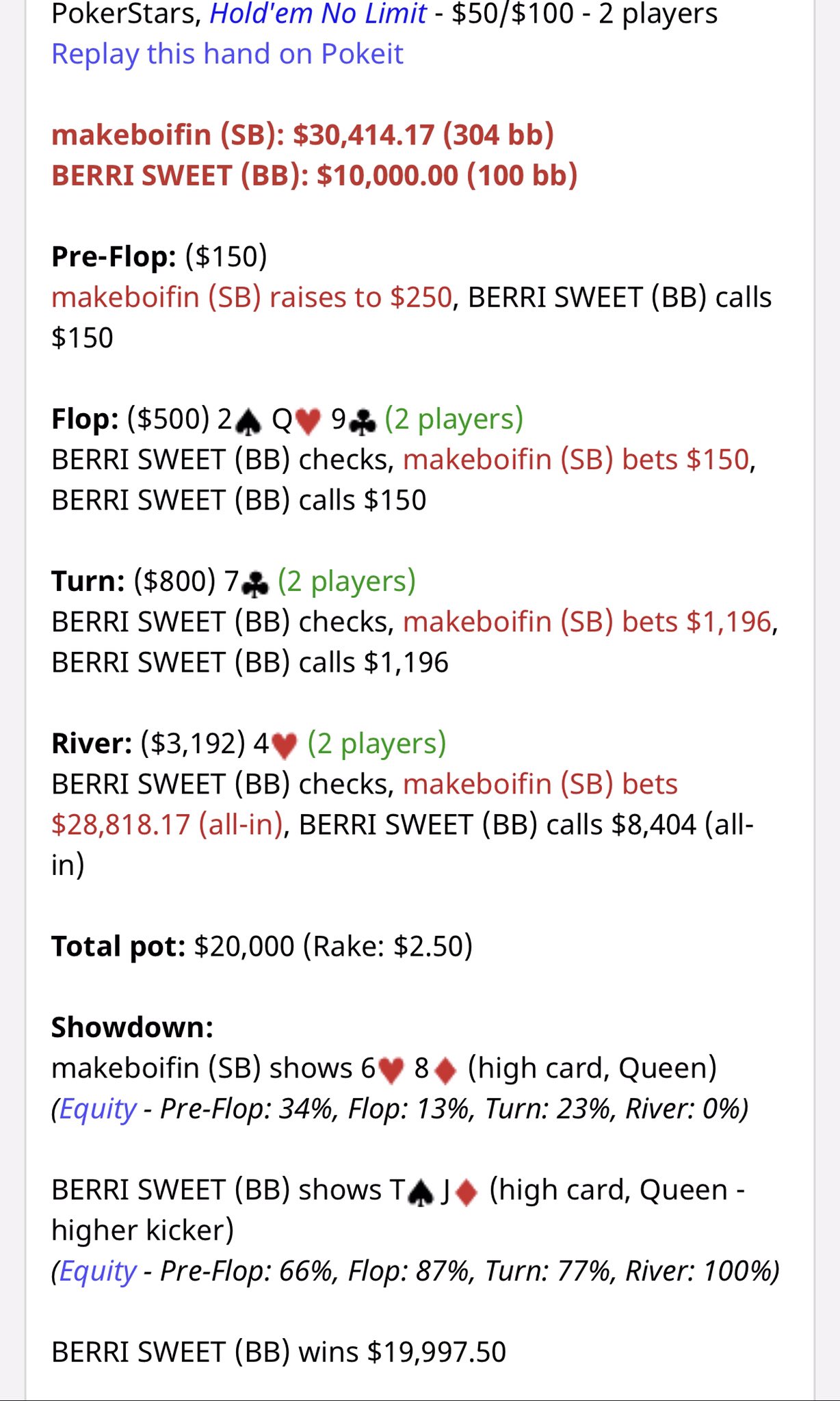Select makeboifin's 8 of diamonds card
Screen dimensions: 840x1401
[x=436, y=1069]
